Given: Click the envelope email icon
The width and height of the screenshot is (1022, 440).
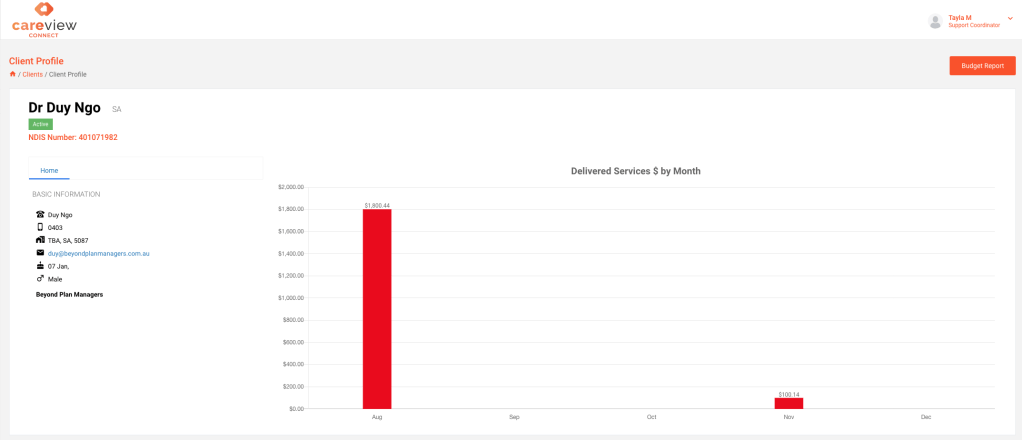Looking at the screenshot, I should pos(40,253).
